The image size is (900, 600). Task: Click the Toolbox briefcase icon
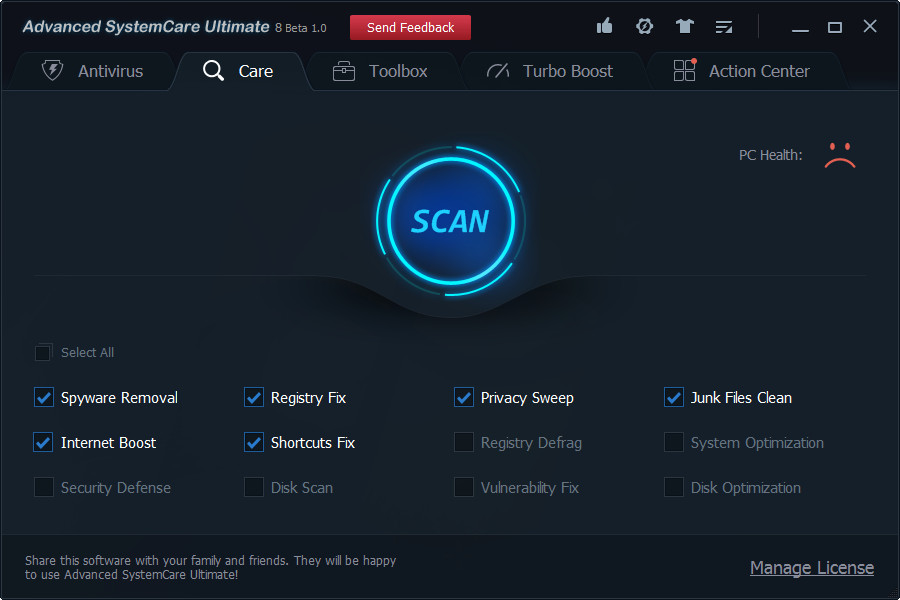pyautogui.click(x=344, y=71)
